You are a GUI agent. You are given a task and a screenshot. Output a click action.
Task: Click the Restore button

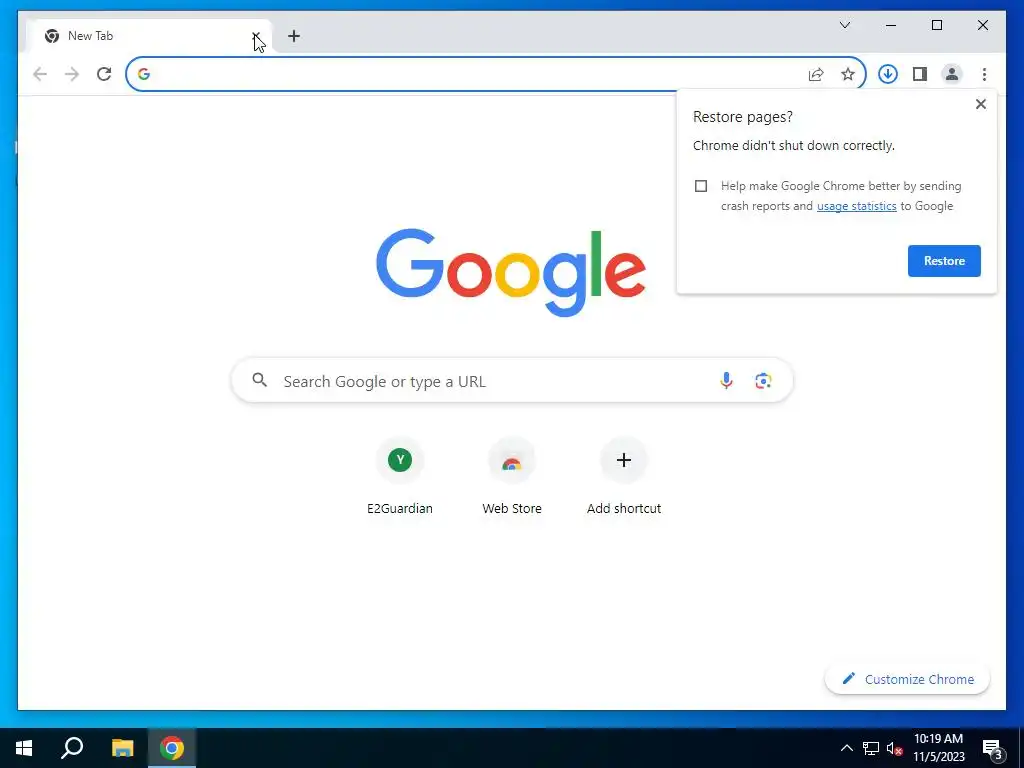pyautogui.click(x=944, y=261)
